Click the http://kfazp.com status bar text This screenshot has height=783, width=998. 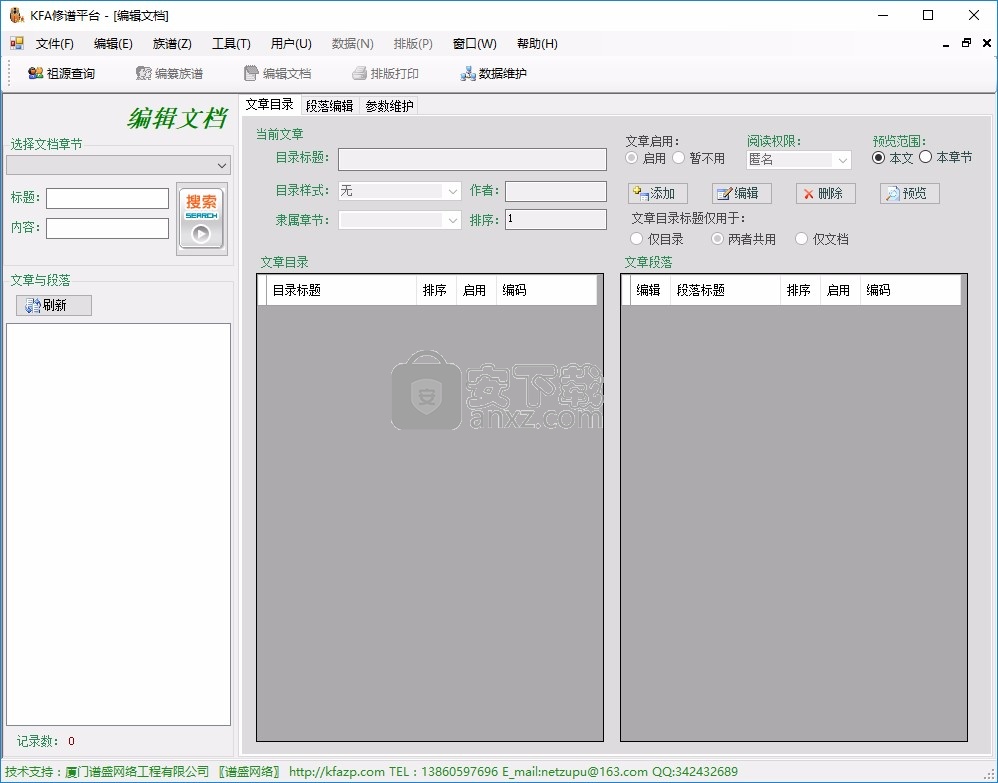[x=337, y=772]
